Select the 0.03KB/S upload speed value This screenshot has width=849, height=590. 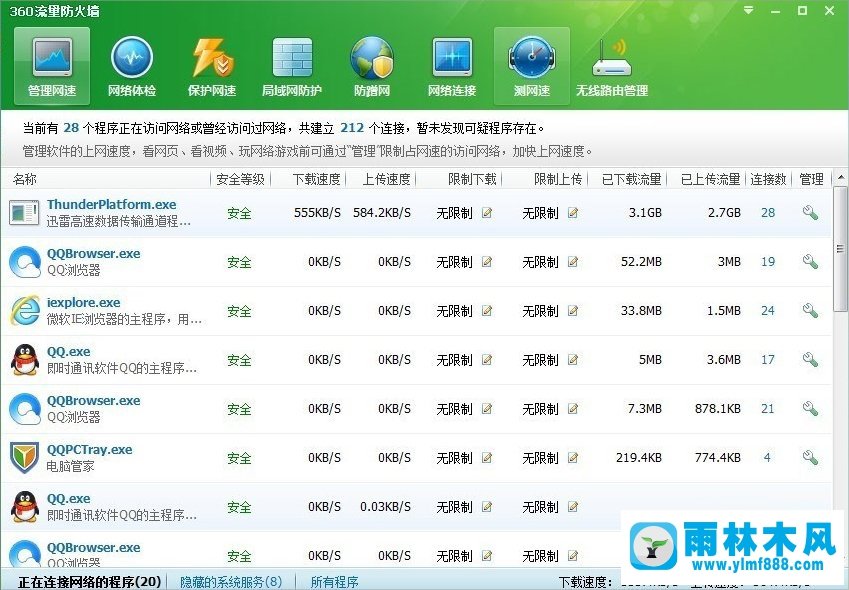(x=386, y=507)
